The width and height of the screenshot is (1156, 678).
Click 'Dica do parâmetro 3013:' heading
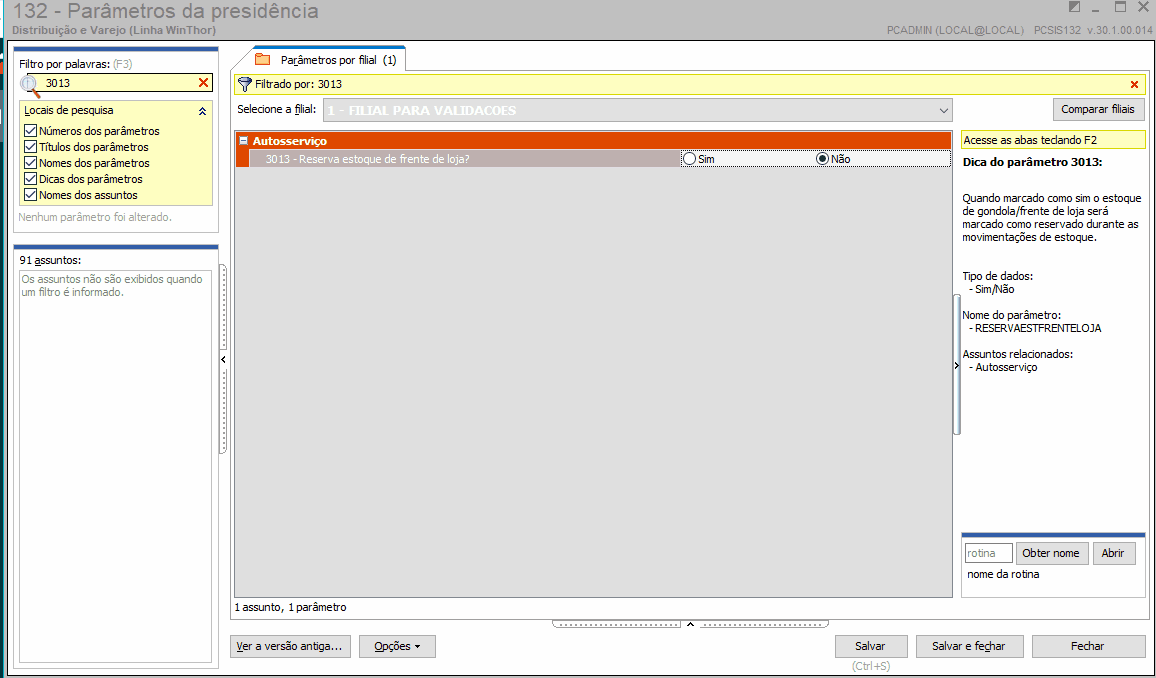(x=1032, y=161)
